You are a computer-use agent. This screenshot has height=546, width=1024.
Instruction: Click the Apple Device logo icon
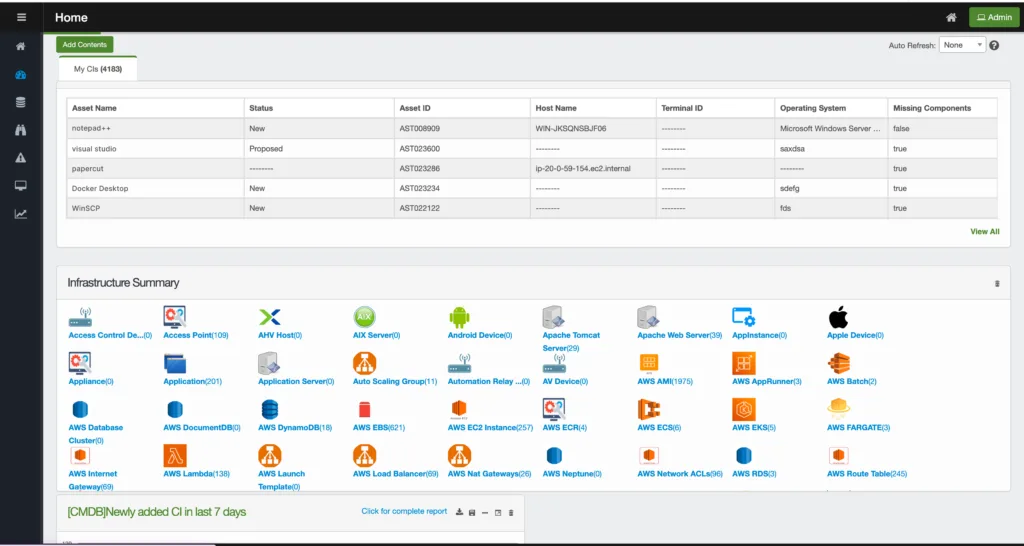(x=838, y=317)
